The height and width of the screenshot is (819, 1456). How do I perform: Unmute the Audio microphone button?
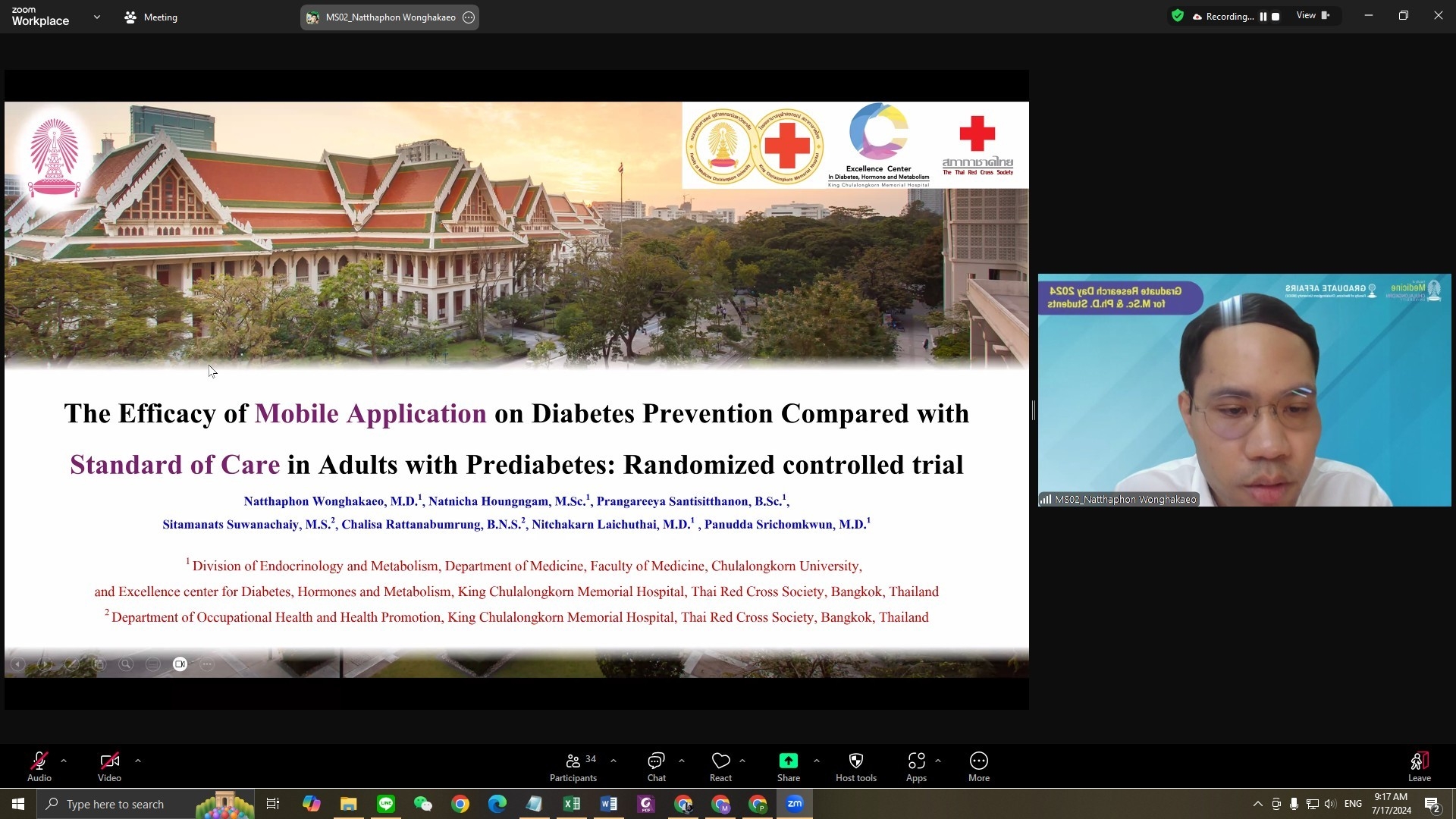pyautogui.click(x=39, y=766)
